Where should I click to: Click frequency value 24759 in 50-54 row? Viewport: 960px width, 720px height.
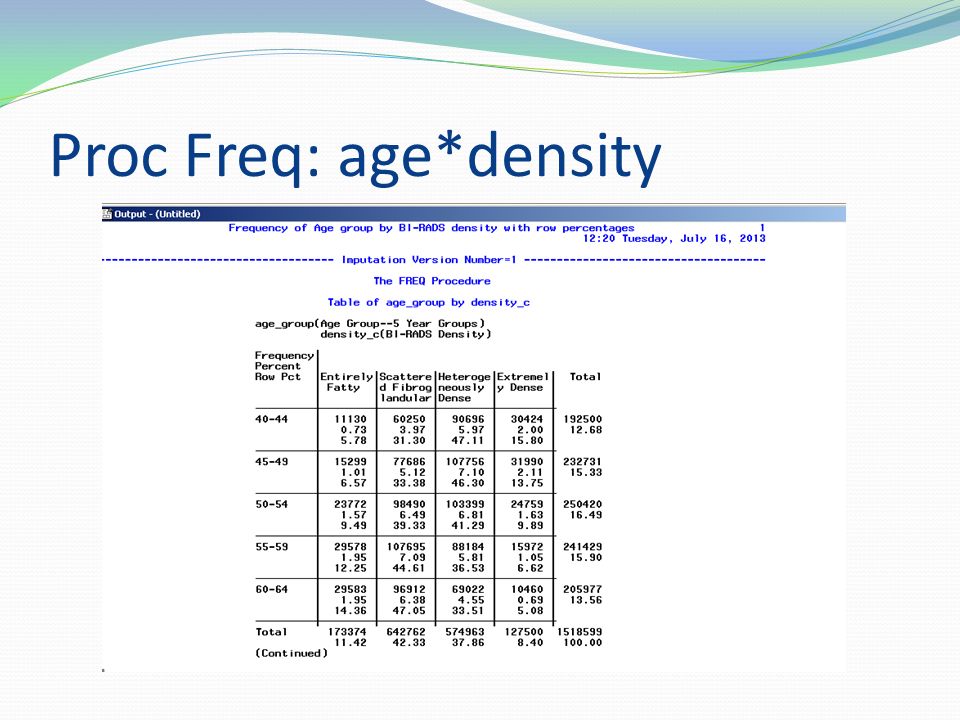point(527,504)
